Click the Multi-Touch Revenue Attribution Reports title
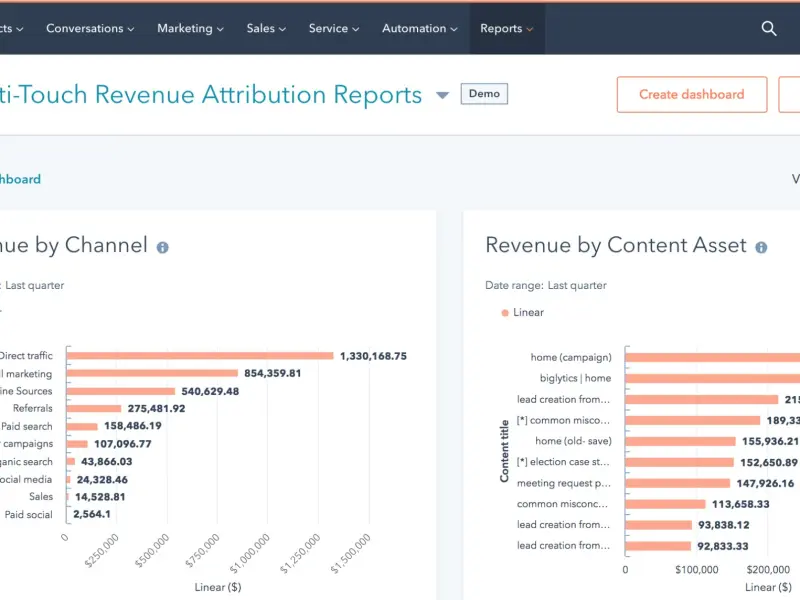Screen dimensions: 800x600 [210, 95]
